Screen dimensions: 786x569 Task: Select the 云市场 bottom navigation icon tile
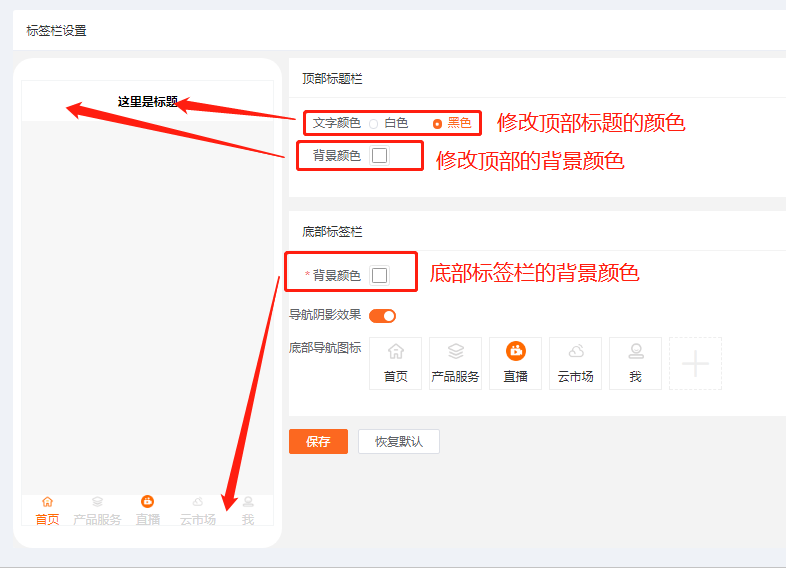point(575,363)
